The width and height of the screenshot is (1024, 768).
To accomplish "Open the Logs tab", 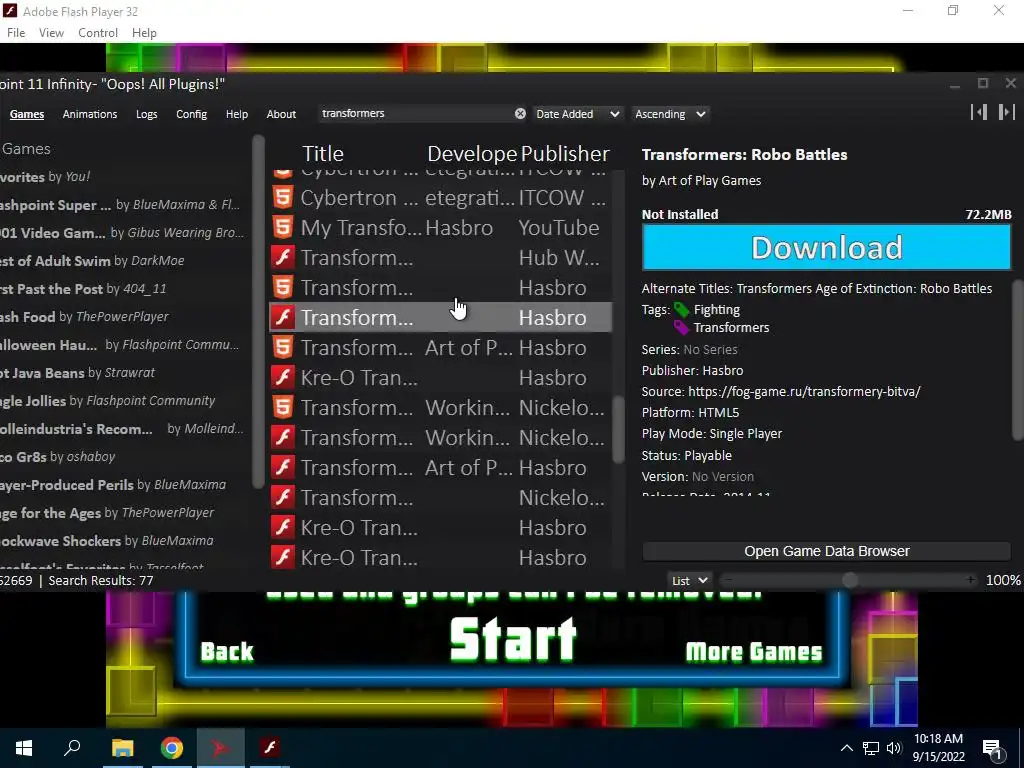I will click(x=146, y=114).
